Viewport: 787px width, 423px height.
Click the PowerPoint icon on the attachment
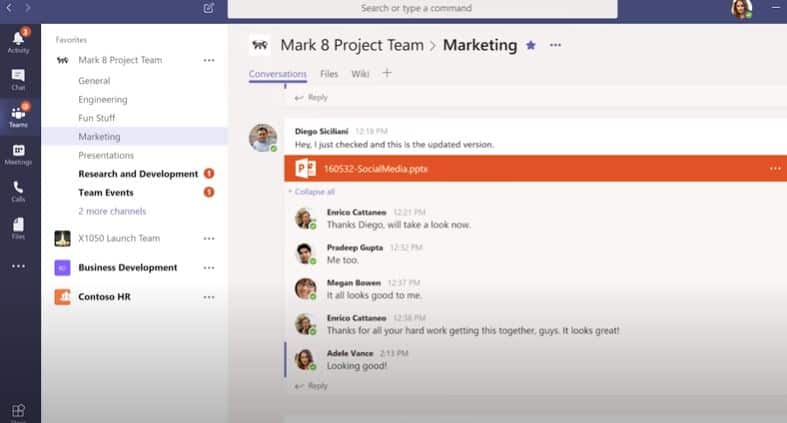[306, 169]
